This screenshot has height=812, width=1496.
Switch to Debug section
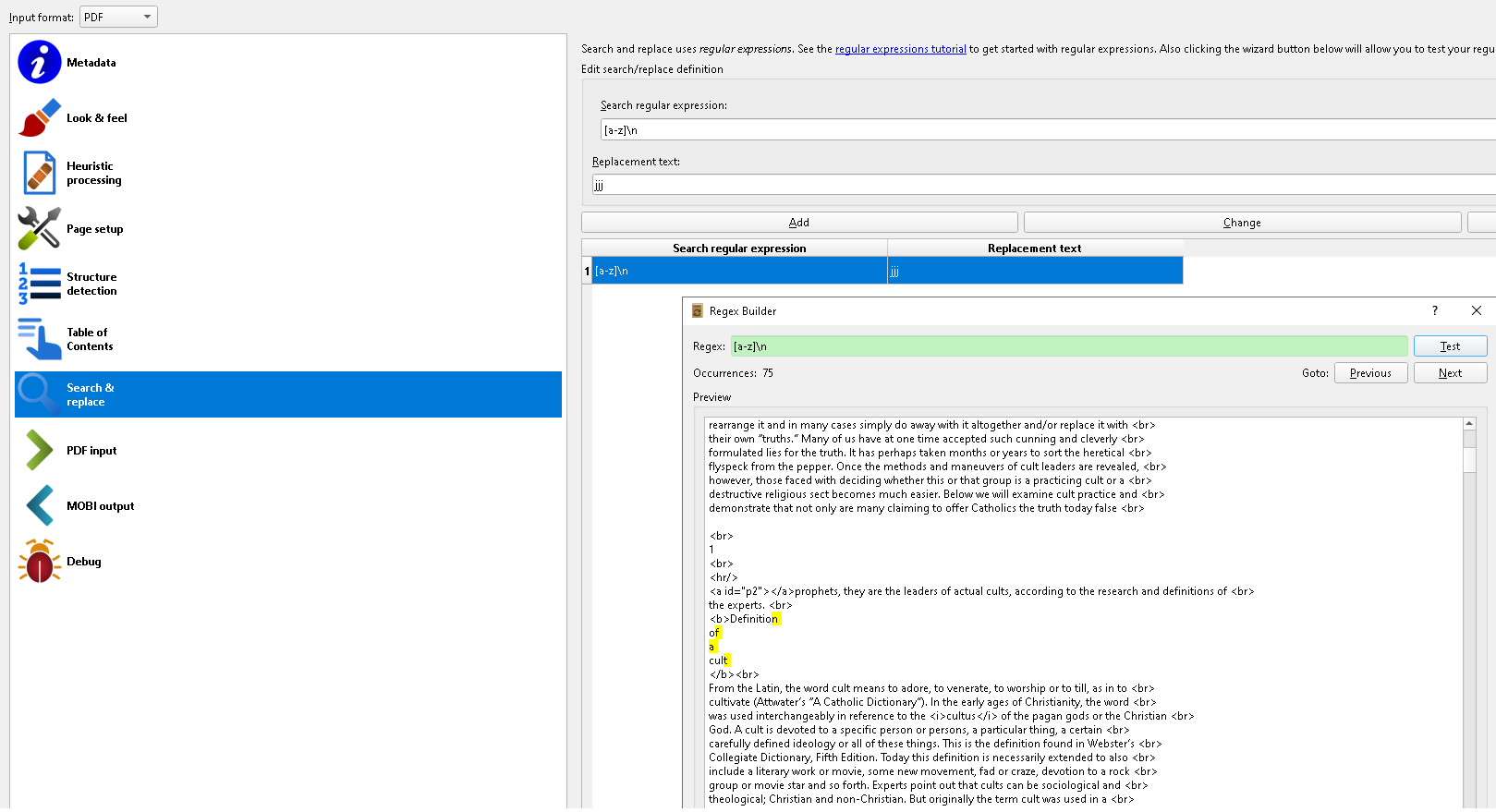(x=84, y=562)
